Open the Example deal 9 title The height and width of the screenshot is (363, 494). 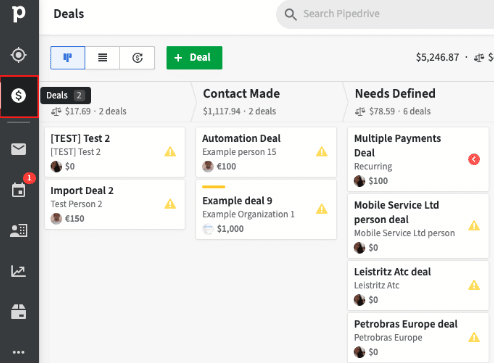(237, 201)
